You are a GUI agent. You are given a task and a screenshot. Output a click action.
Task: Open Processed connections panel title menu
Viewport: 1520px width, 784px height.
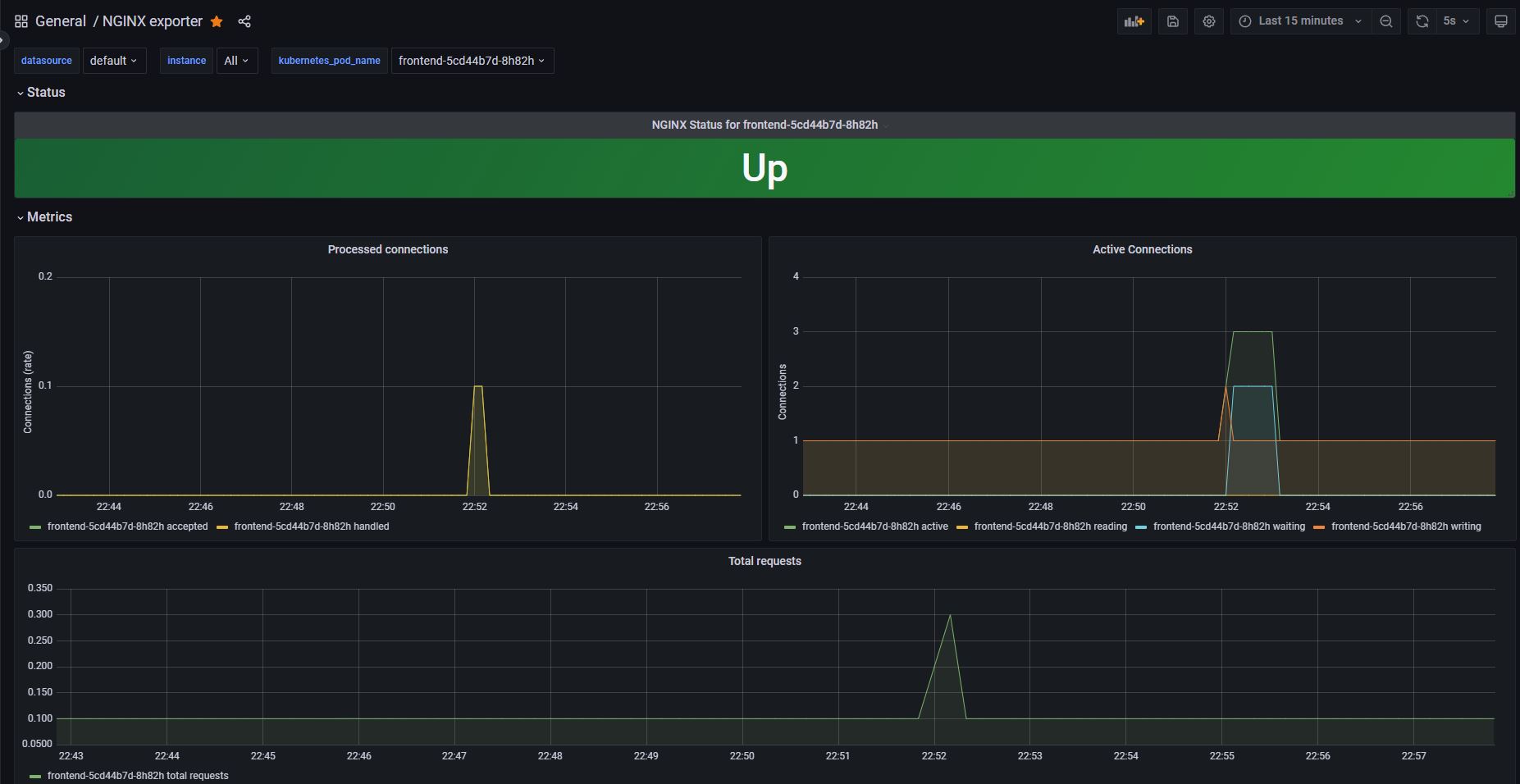click(388, 249)
